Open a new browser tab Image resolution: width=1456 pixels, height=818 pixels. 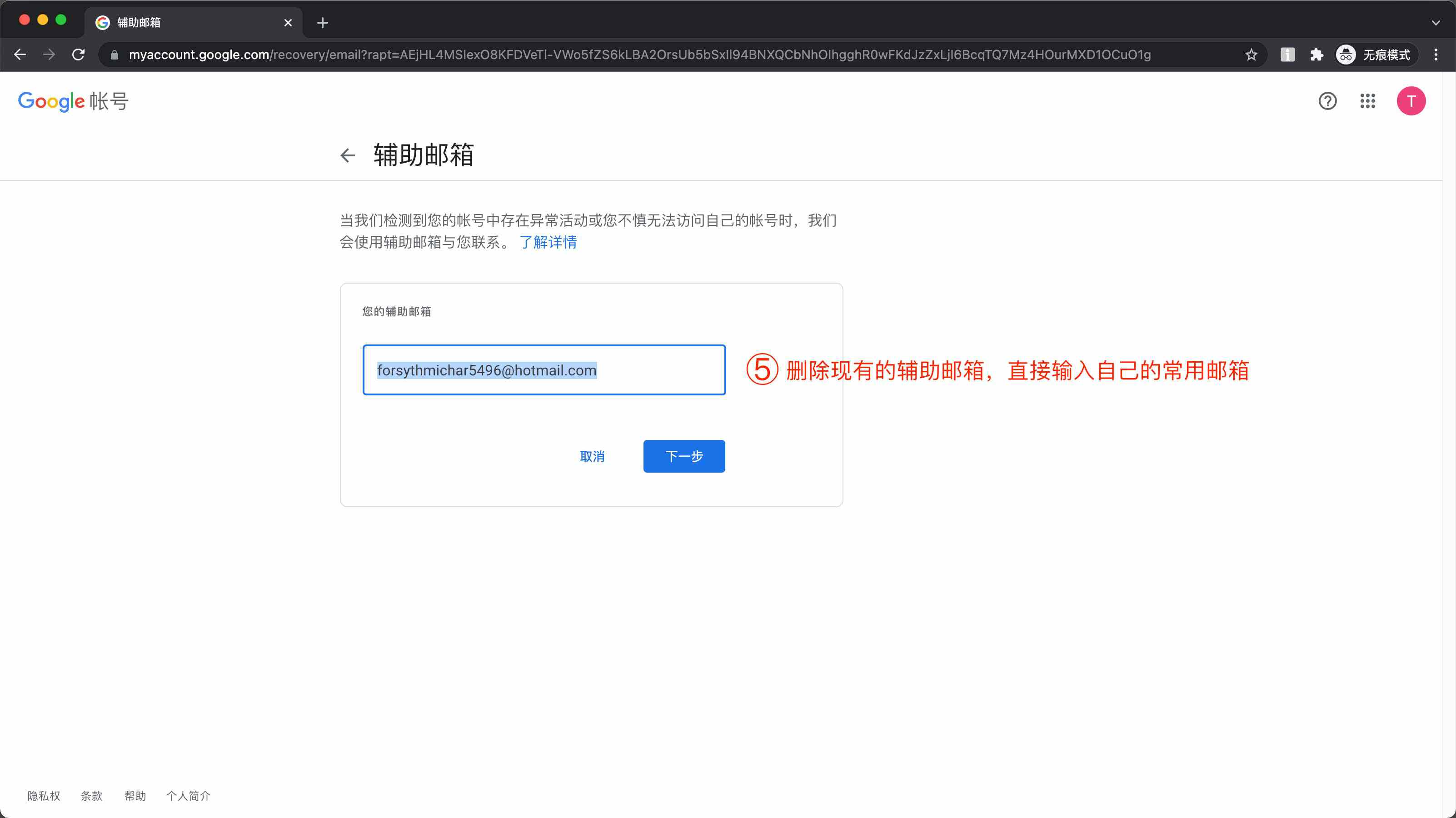click(x=322, y=23)
